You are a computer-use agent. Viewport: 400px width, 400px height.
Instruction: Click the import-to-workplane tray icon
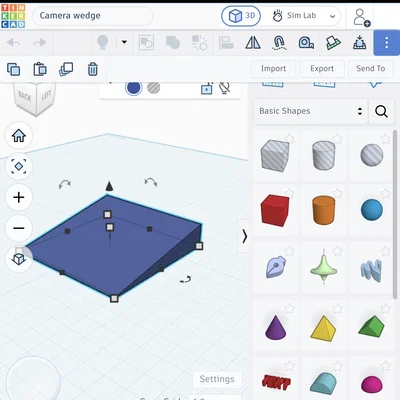(x=360, y=42)
